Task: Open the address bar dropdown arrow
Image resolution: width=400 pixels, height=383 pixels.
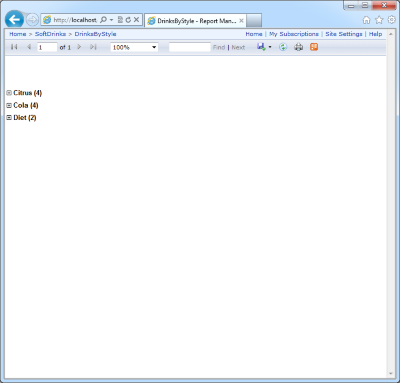Action: point(111,20)
